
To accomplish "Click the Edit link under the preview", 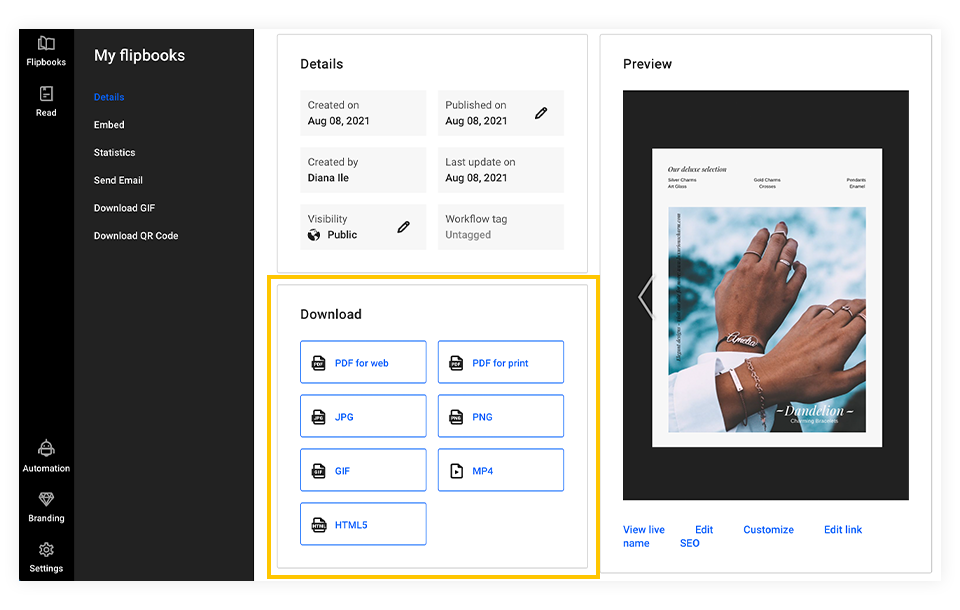I will 704,530.
